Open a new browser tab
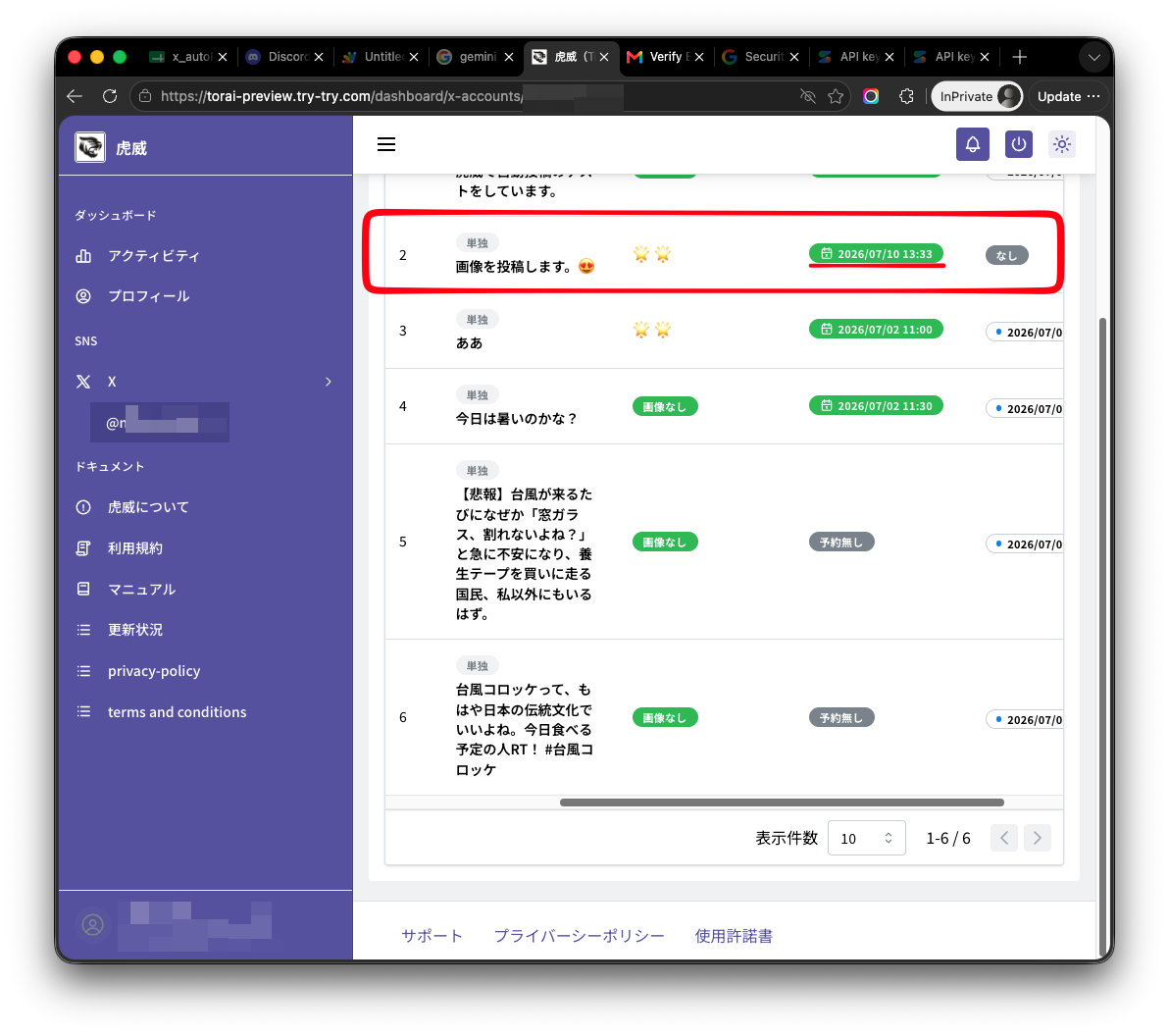The width and height of the screenshot is (1169, 1036). [1019, 57]
